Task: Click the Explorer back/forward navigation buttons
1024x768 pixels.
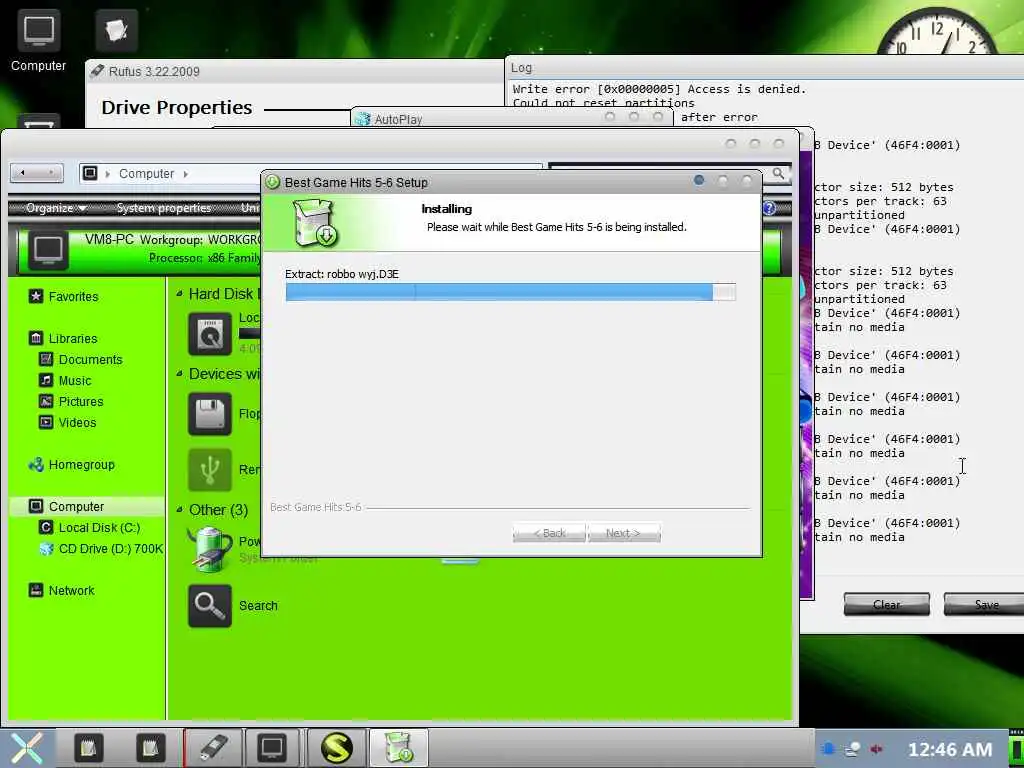Action: coord(37,173)
